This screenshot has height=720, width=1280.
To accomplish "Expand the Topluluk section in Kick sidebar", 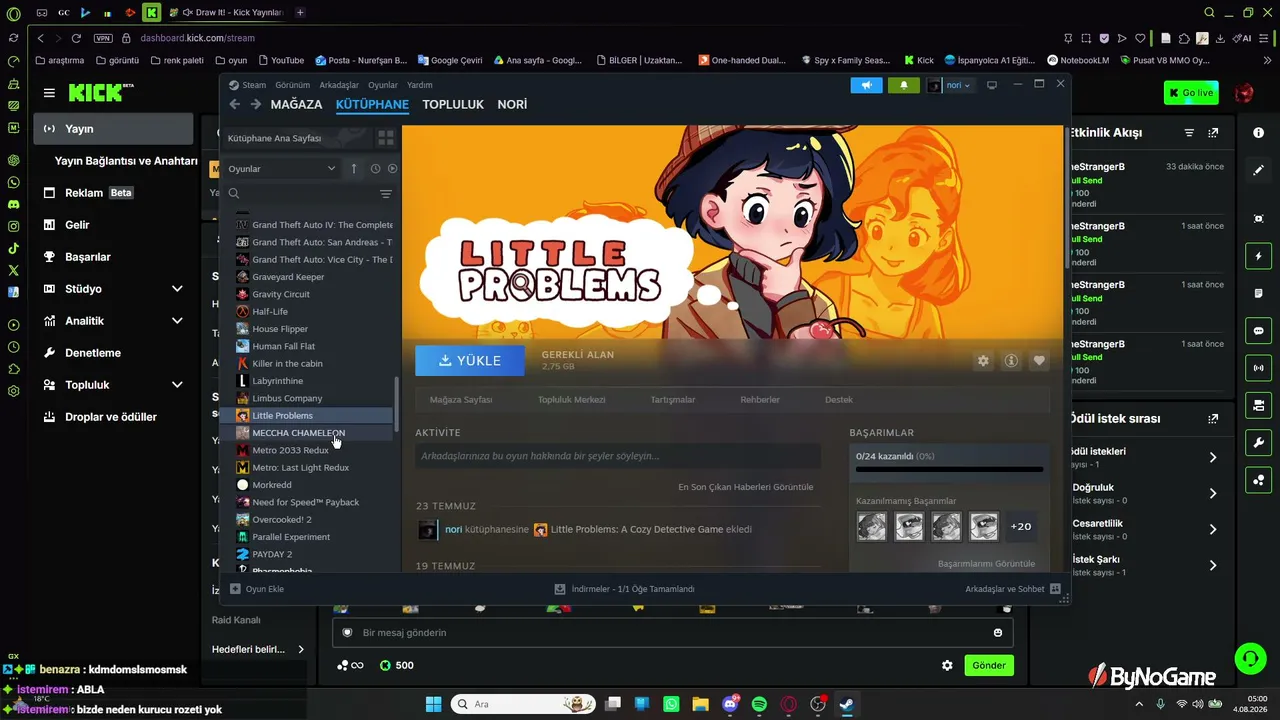I will point(177,385).
